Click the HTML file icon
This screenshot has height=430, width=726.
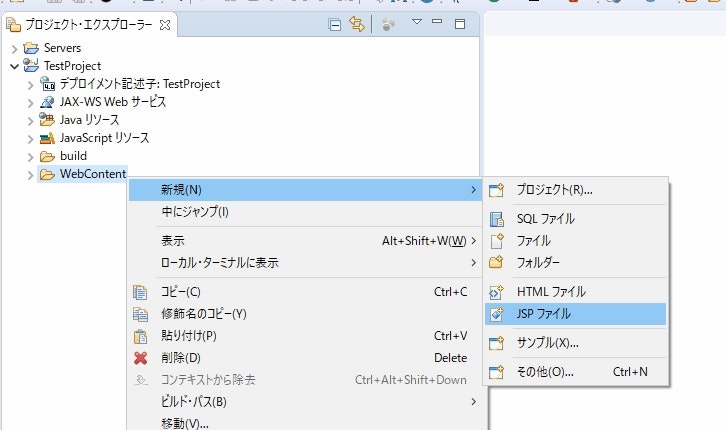pyautogui.click(x=496, y=292)
